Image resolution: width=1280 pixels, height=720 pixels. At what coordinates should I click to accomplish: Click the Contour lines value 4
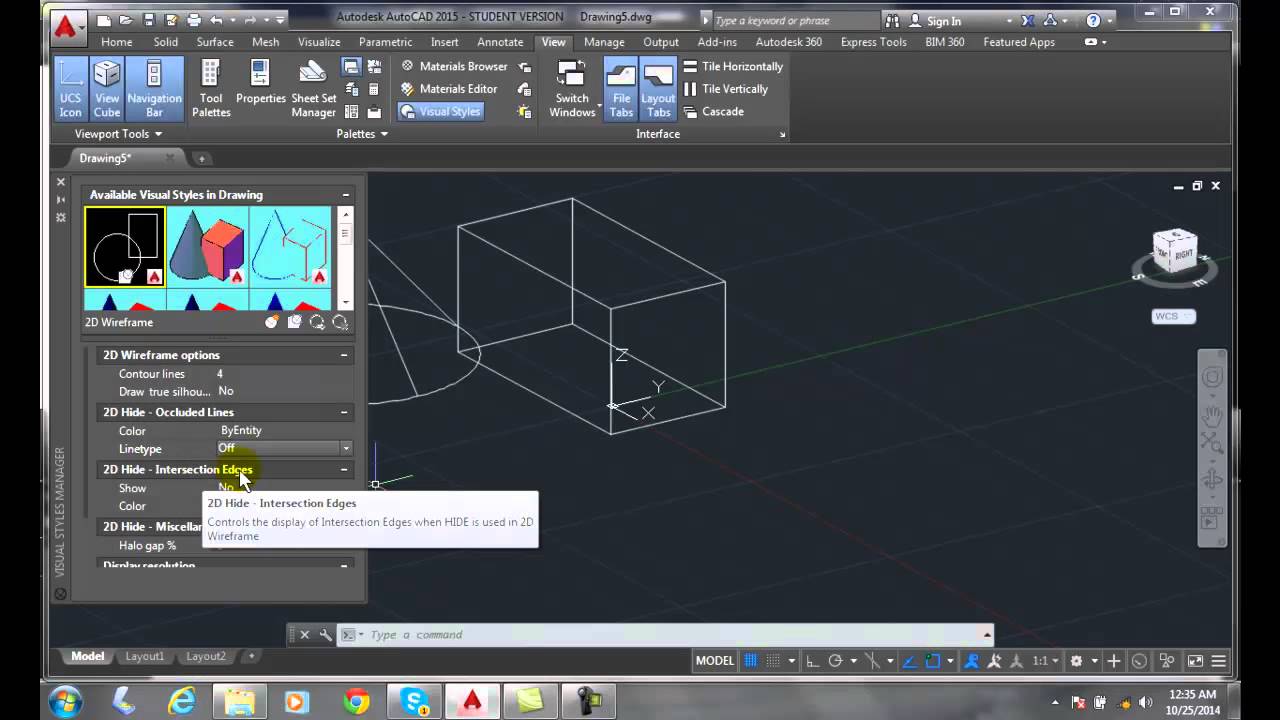click(x=220, y=374)
